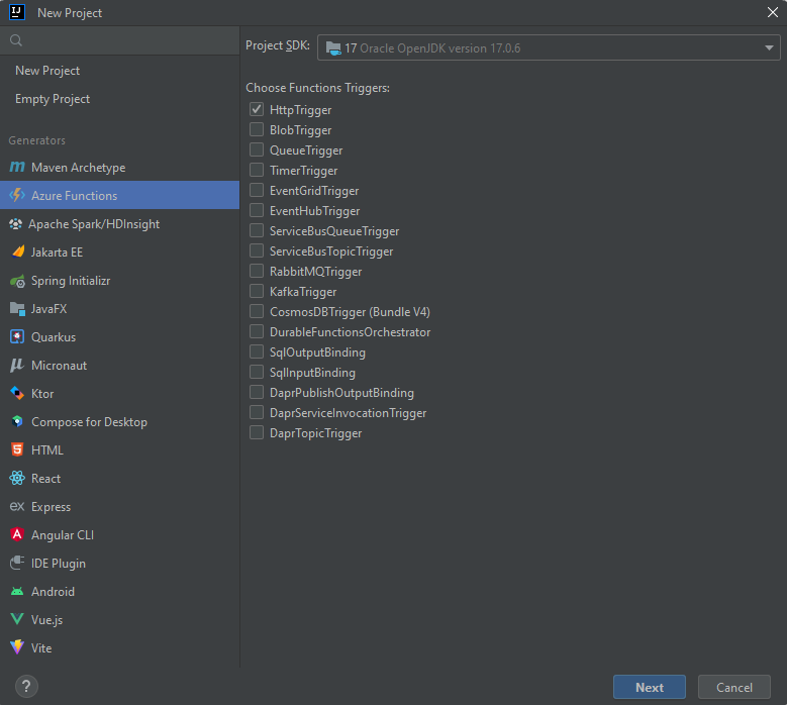787x705 pixels.
Task: Select the Maven Archetype generator icon
Action: point(17,167)
